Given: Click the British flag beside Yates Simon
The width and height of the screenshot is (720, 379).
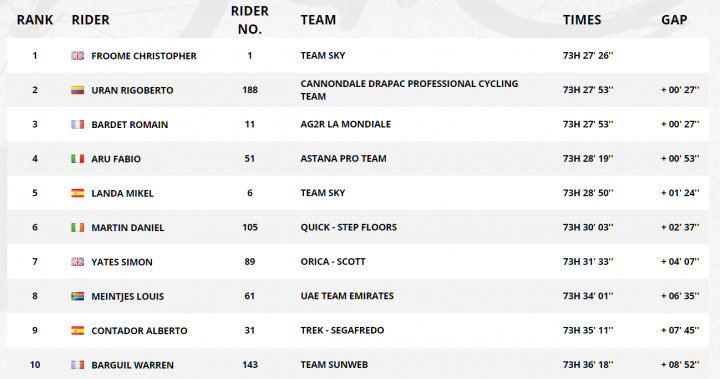Looking at the screenshot, I should (x=77, y=262).
